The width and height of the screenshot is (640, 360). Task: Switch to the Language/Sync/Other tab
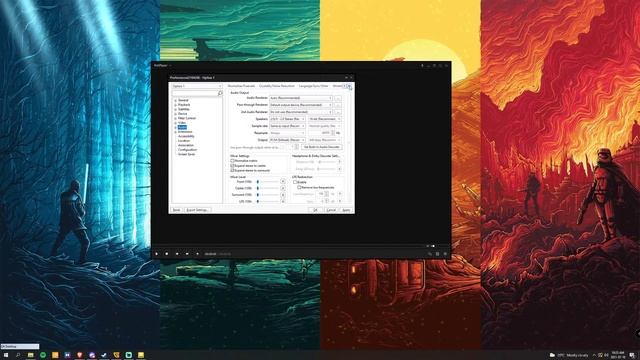[313, 86]
